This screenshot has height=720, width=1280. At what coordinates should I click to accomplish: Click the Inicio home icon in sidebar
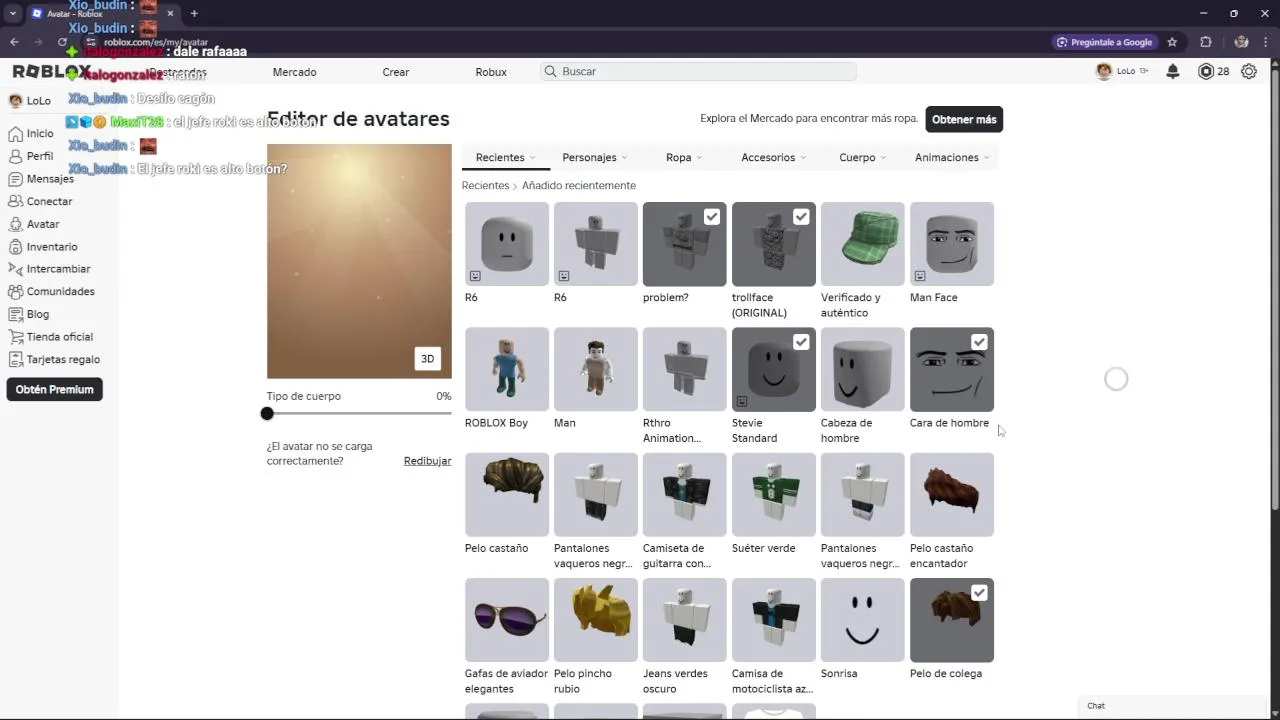pos(16,134)
